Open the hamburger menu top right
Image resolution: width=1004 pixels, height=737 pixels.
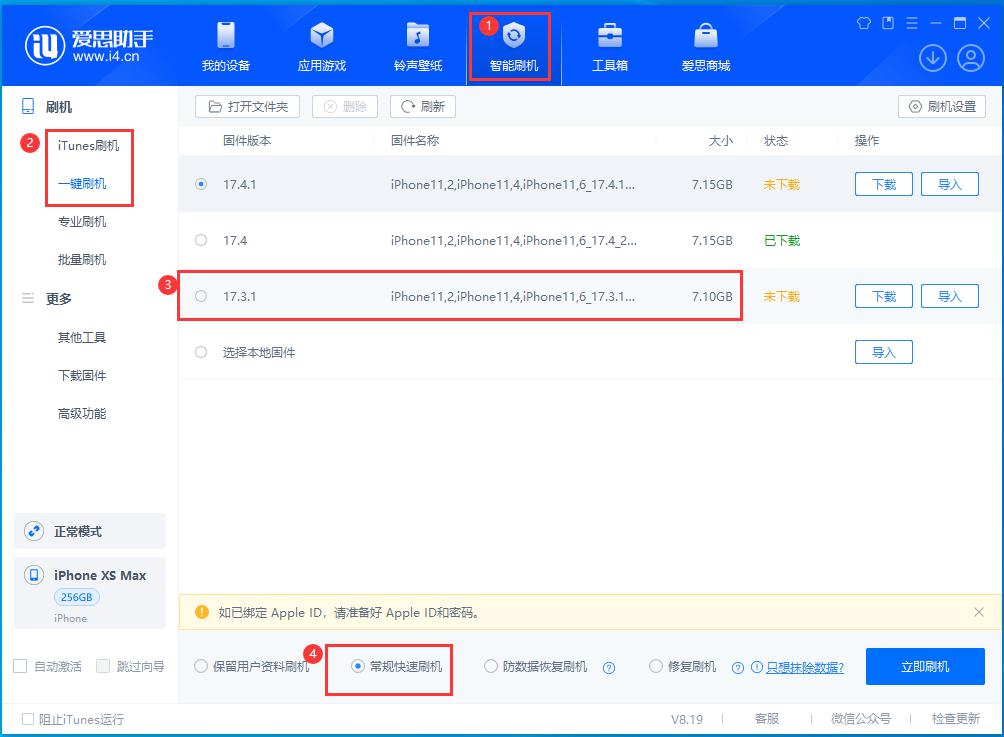(911, 22)
